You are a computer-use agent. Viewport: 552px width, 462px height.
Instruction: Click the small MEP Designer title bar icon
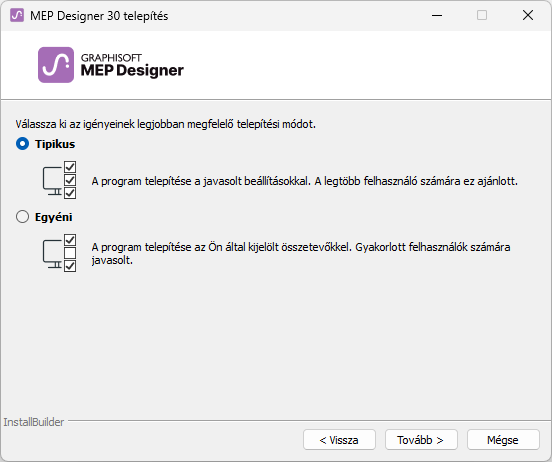[x=17, y=15]
